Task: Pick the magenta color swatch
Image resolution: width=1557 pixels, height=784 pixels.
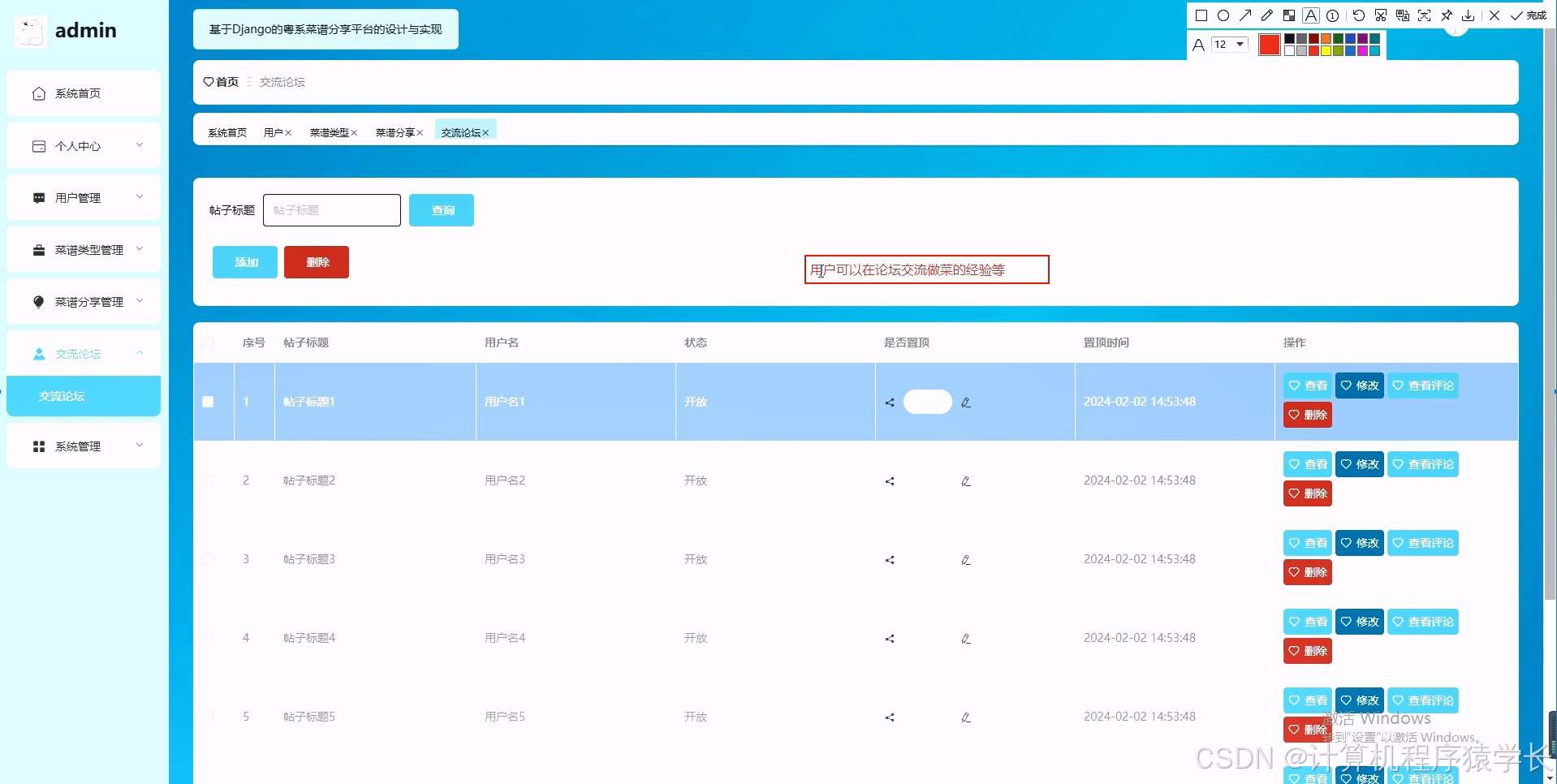Action: pyautogui.click(x=1363, y=50)
